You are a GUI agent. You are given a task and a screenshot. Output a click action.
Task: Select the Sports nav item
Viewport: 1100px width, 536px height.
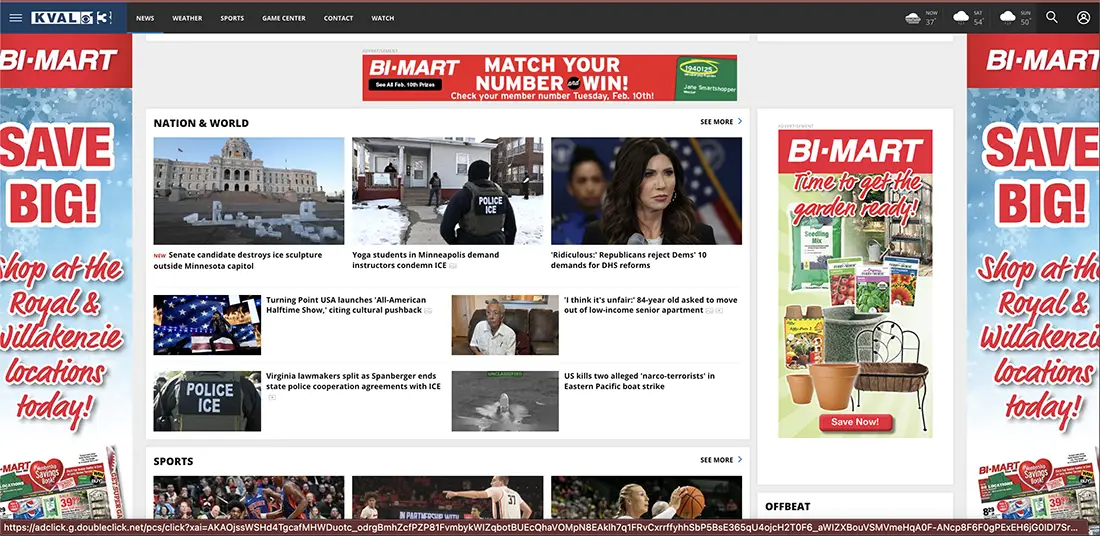(x=232, y=18)
